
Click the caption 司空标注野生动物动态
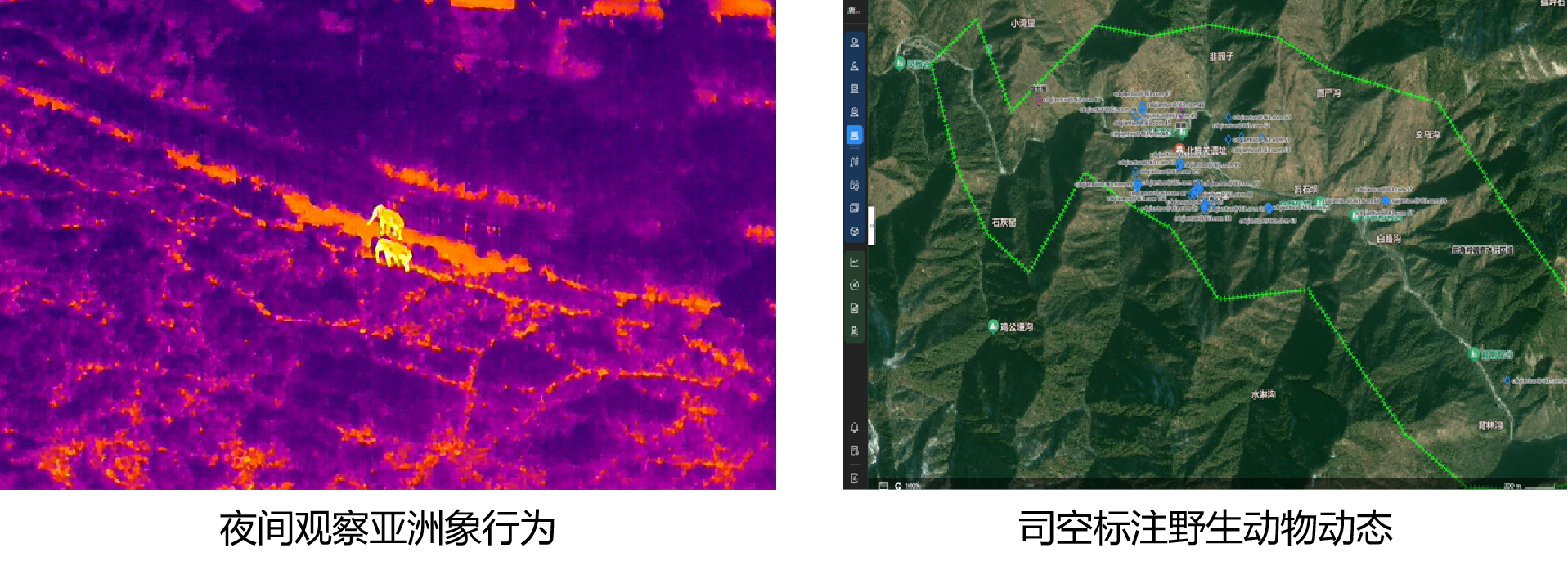(1205, 528)
